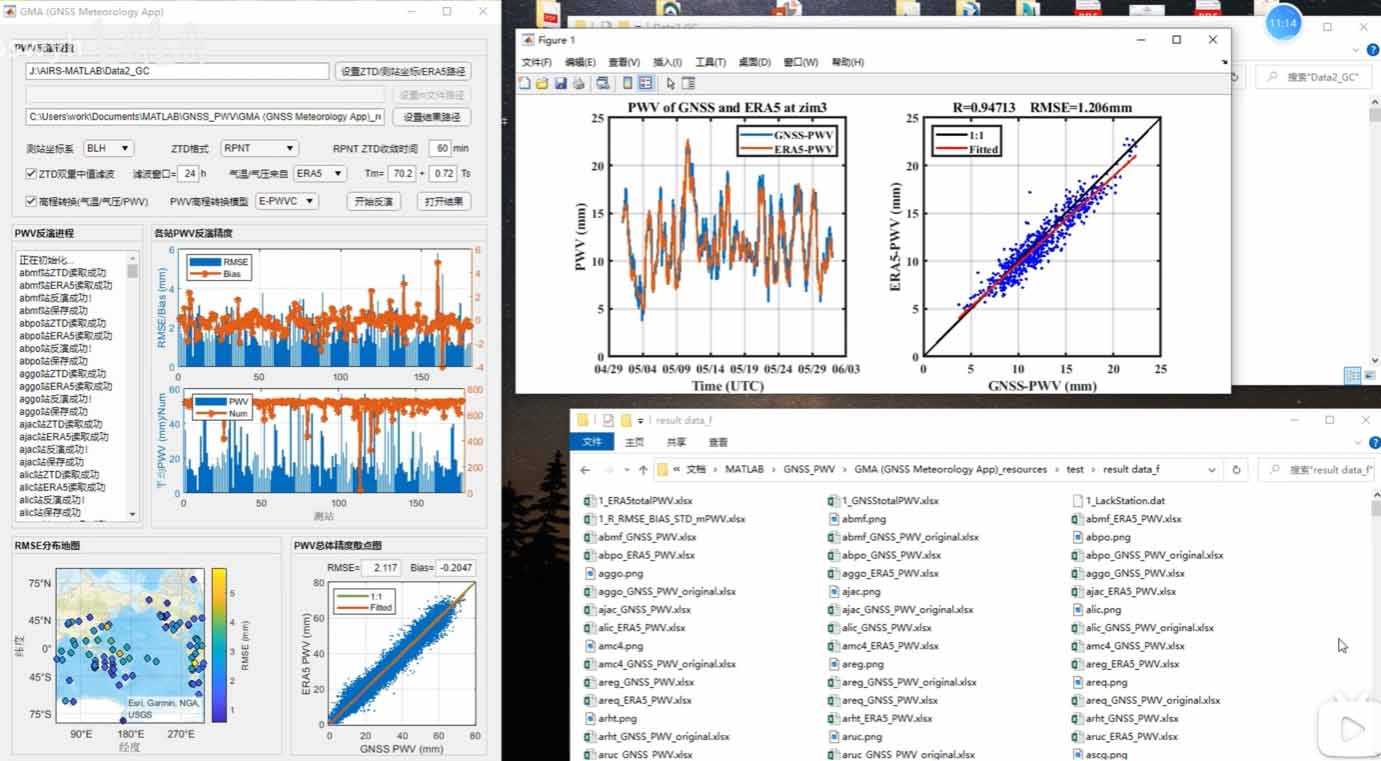Switch to the 查看 tab in Explorer

point(718,442)
